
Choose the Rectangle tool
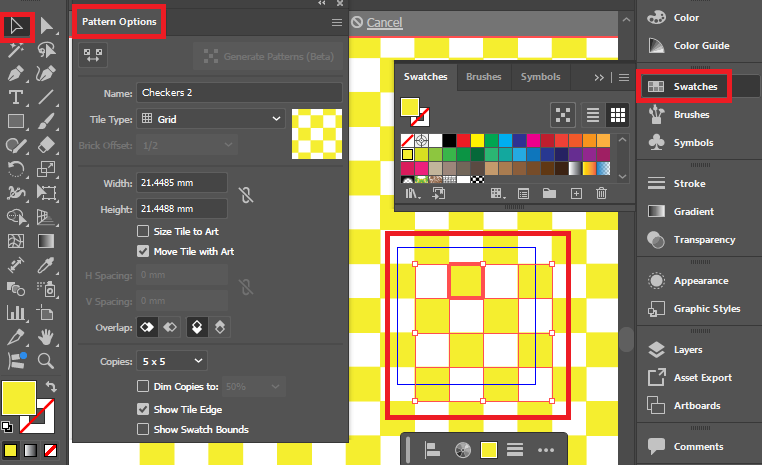click(16, 121)
